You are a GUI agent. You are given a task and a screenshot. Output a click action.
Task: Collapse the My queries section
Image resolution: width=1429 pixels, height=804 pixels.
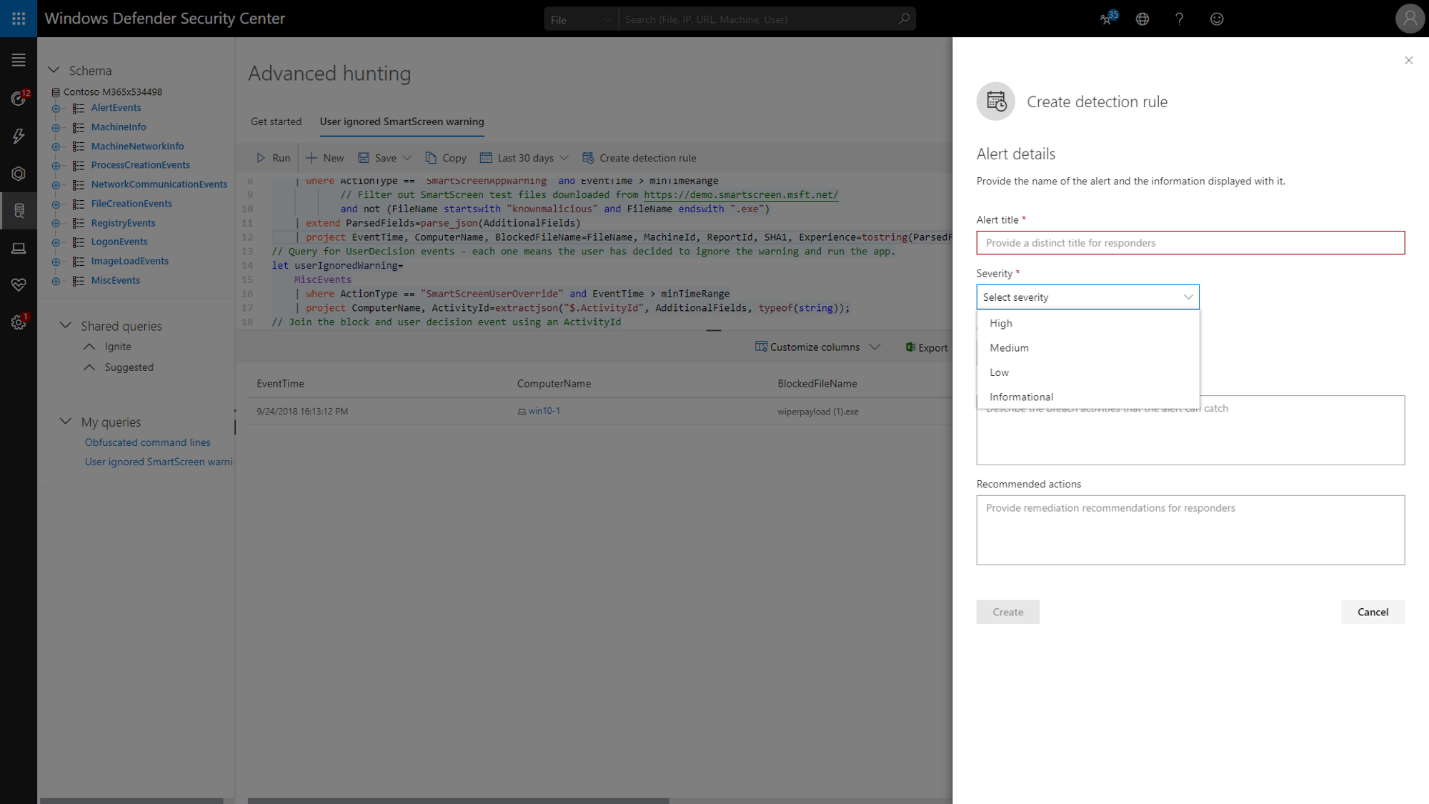(66, 421)
